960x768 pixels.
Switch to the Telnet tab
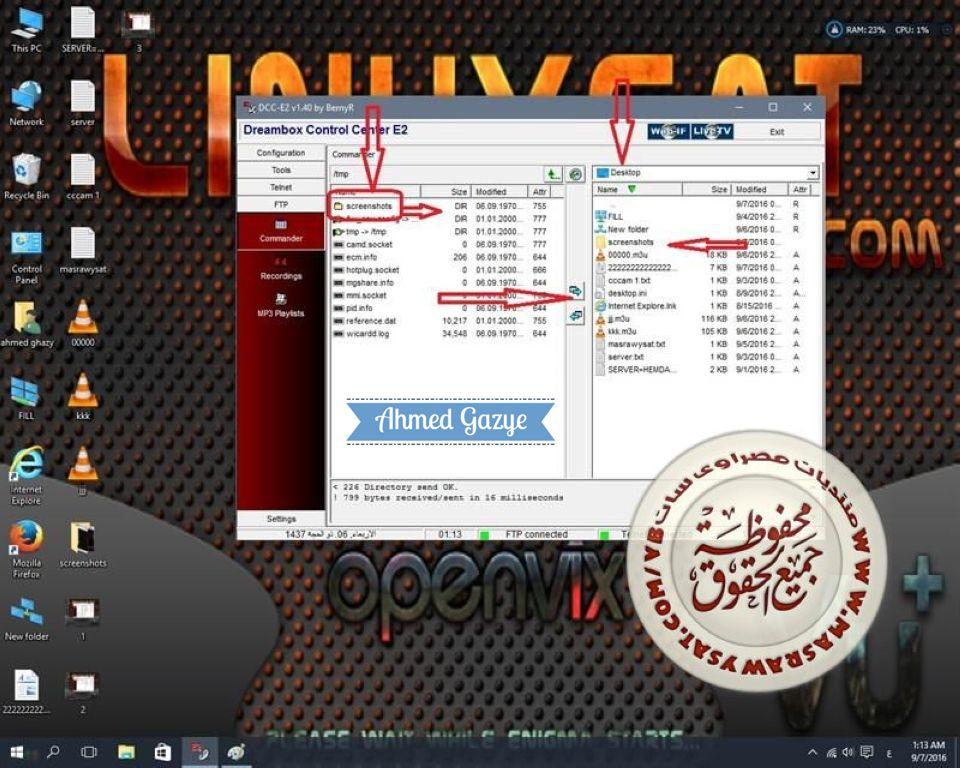click(281, 187)
